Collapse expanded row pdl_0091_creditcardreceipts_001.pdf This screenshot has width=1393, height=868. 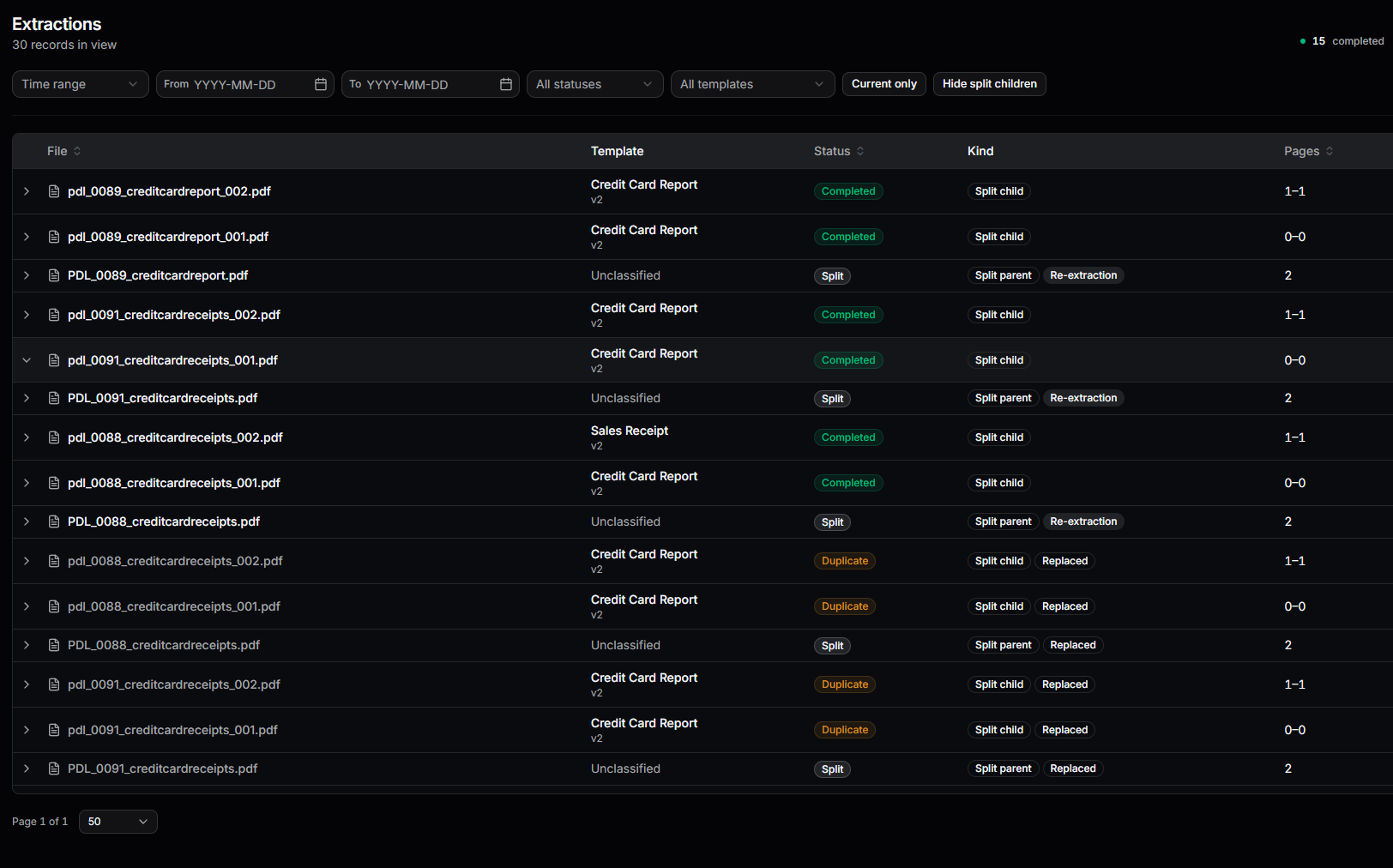[x=27, y=360]
